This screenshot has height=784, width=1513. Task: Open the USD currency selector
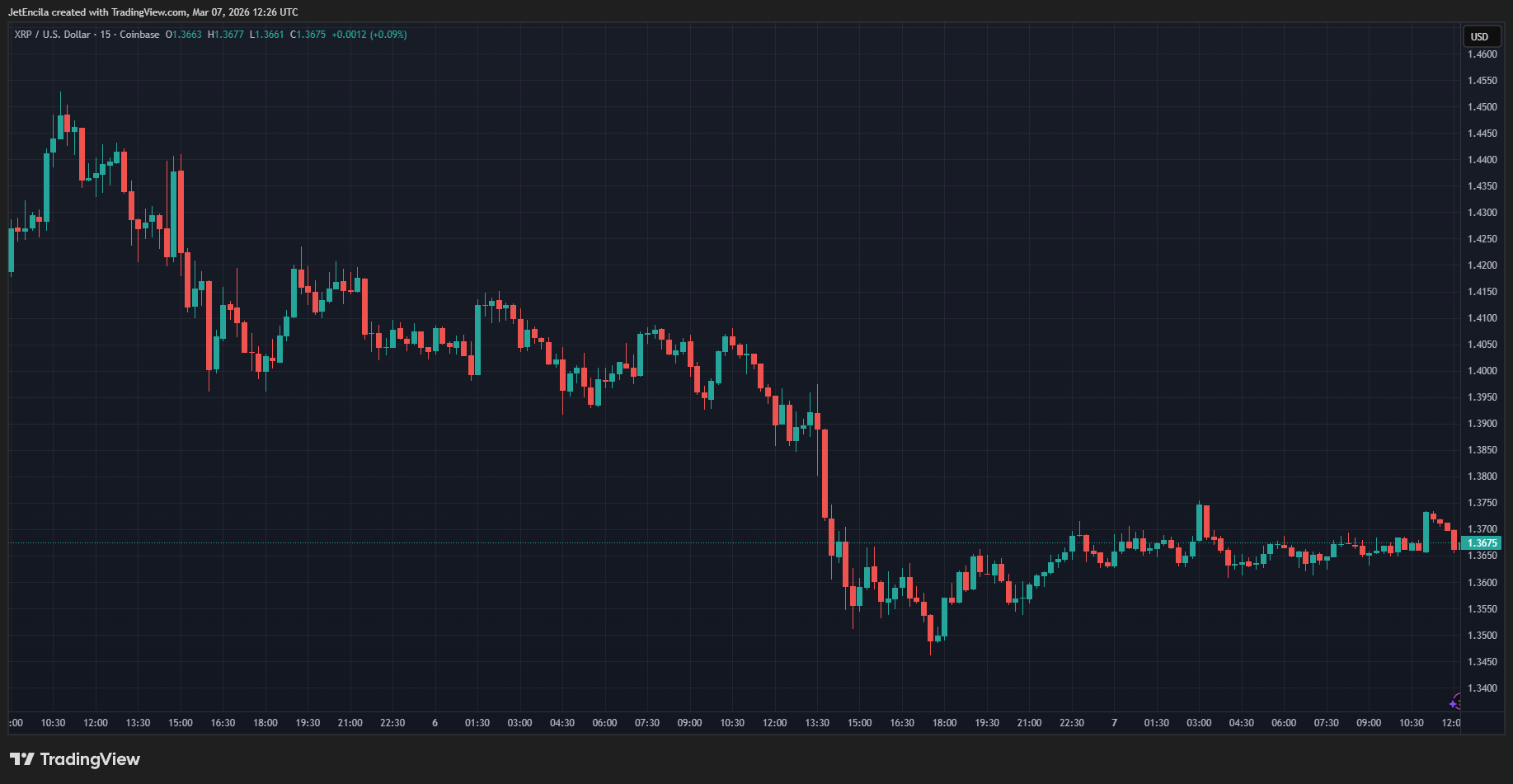1479,36
